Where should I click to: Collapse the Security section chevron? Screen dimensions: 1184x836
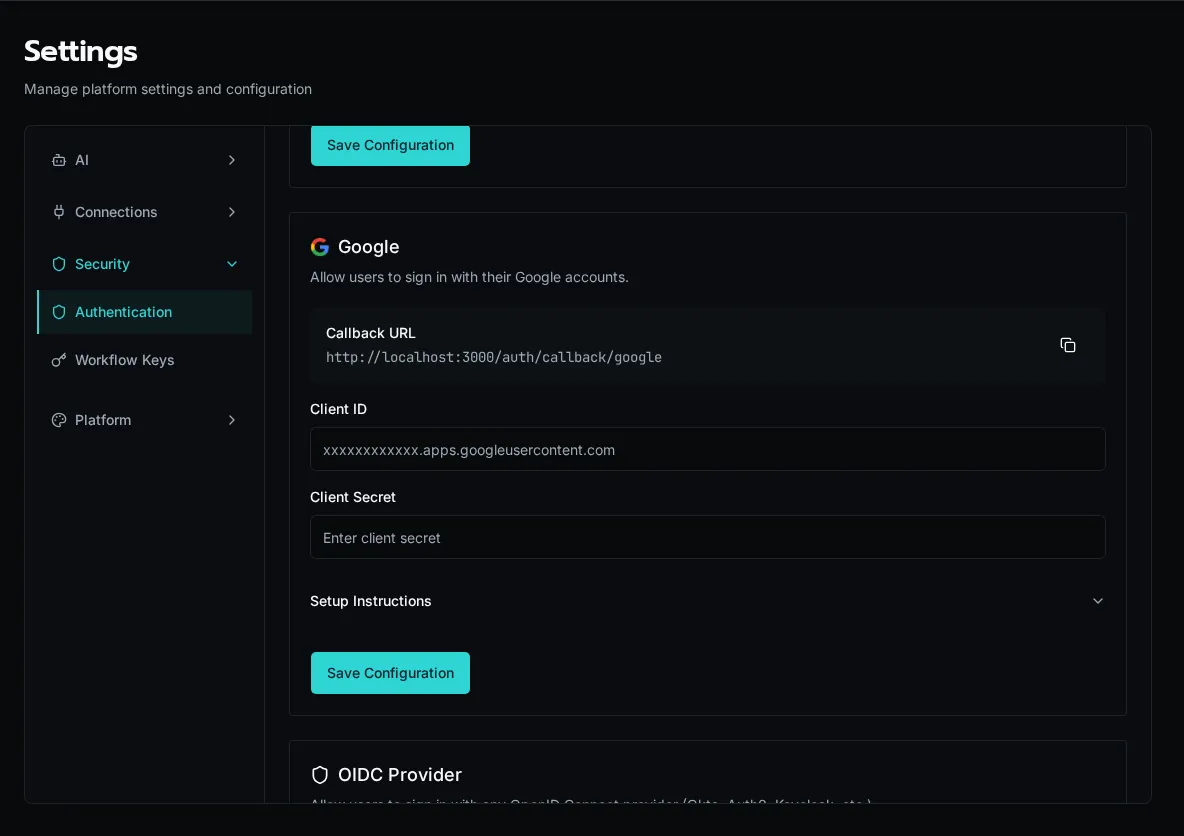coord(232,264)
